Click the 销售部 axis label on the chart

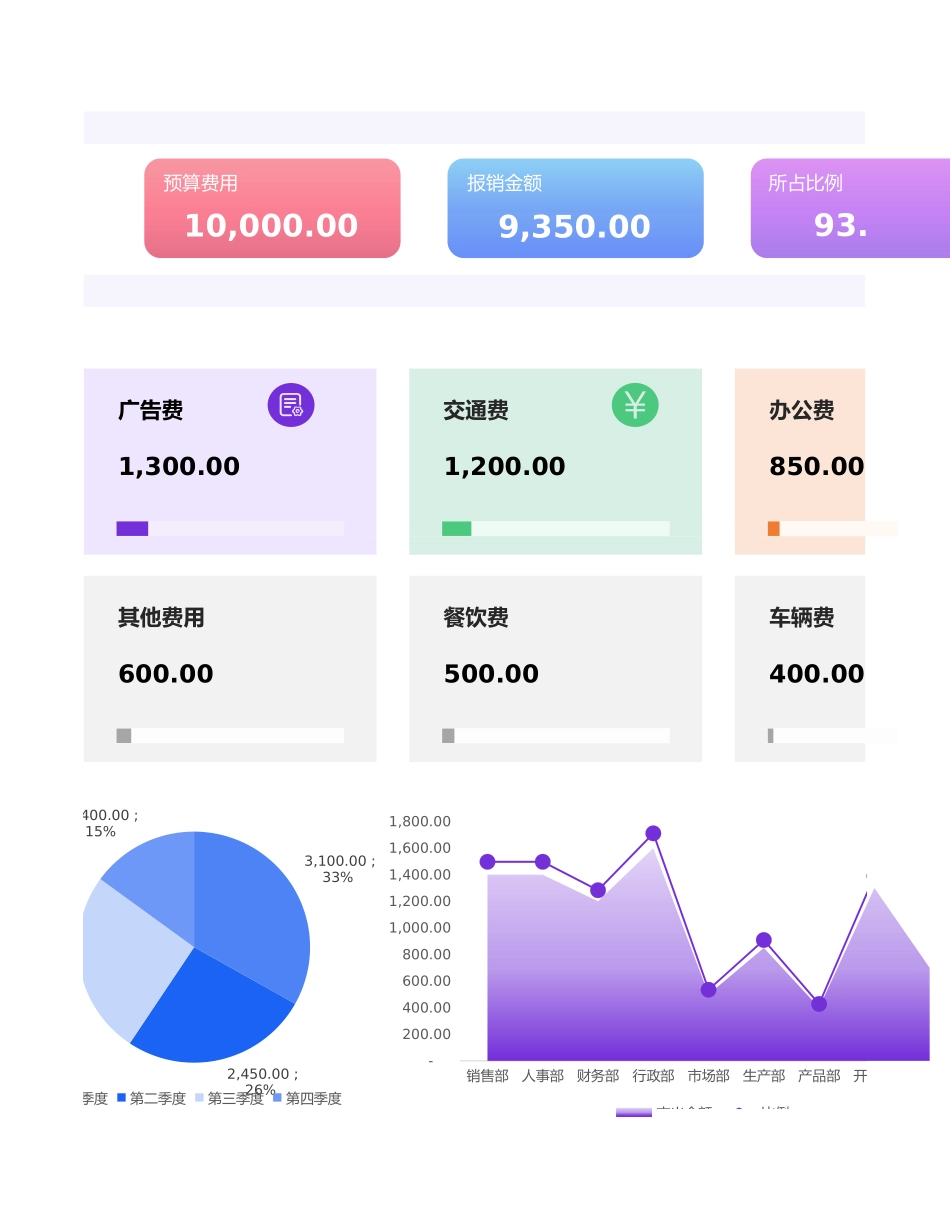click(x=487, y=1076)
